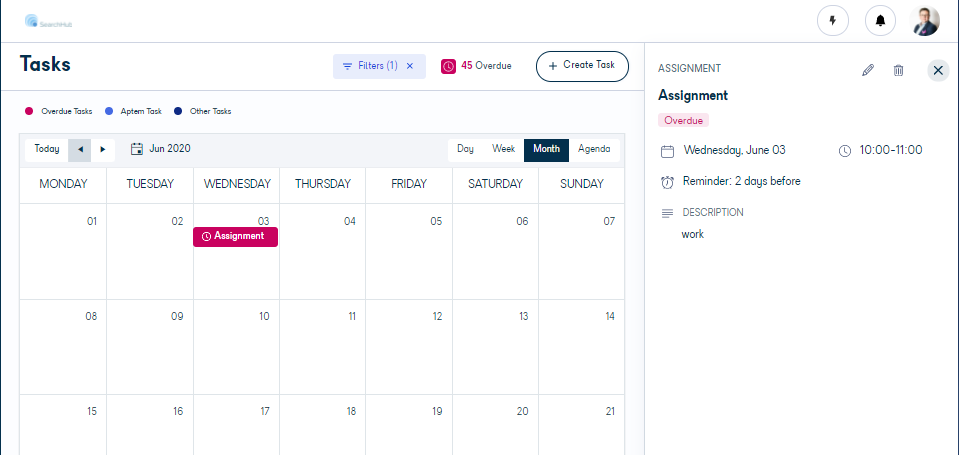The height and width of the screenshot is (455, 959).
Task: Select the Month view tab
Action: coord(546,150)
